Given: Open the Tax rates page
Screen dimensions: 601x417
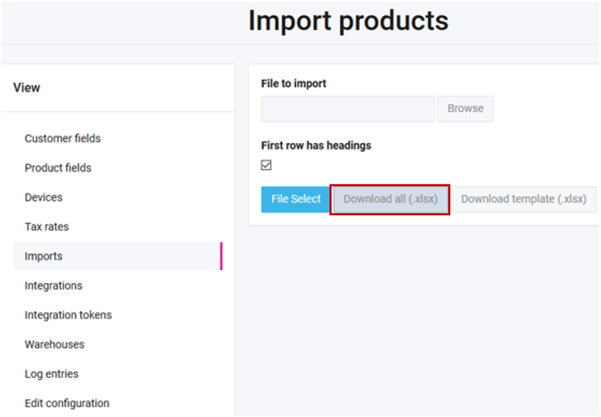Looking at the screenshot, I should tap(46, 227).
